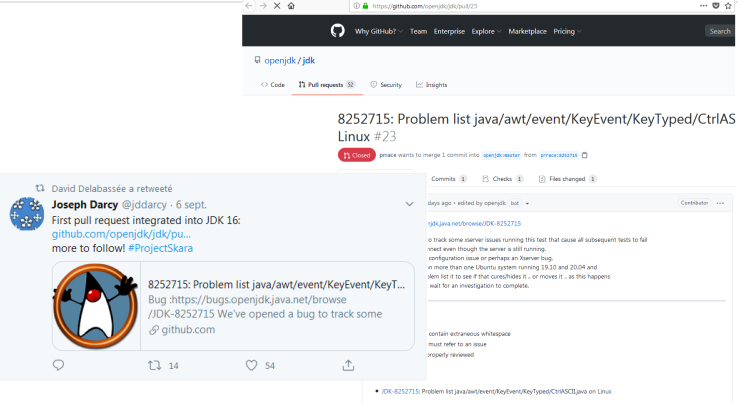This screenshot has width=738, height=407.
Task: Click Joseph Darcy's profile avatar
Action: point(27,214)
